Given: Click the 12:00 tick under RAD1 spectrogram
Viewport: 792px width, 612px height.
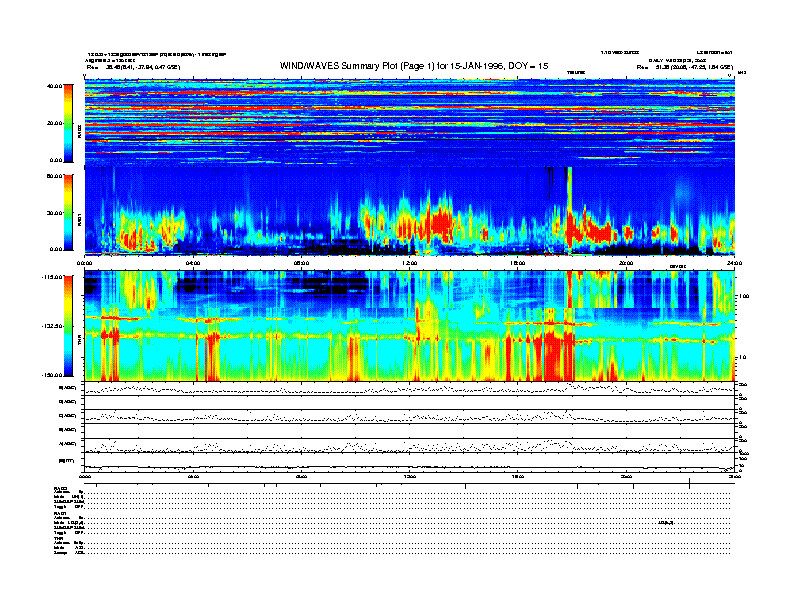Looking at the screenshot, I should (x=410, y=263).
